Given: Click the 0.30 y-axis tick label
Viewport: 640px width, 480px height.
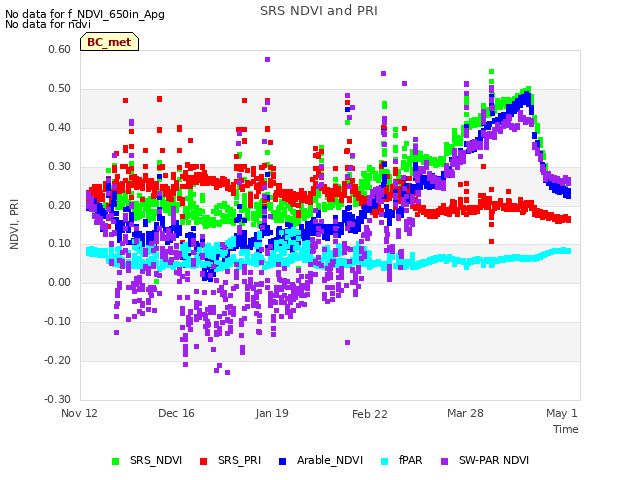Looking at the screenshot, I should click(x=59, y=167).
